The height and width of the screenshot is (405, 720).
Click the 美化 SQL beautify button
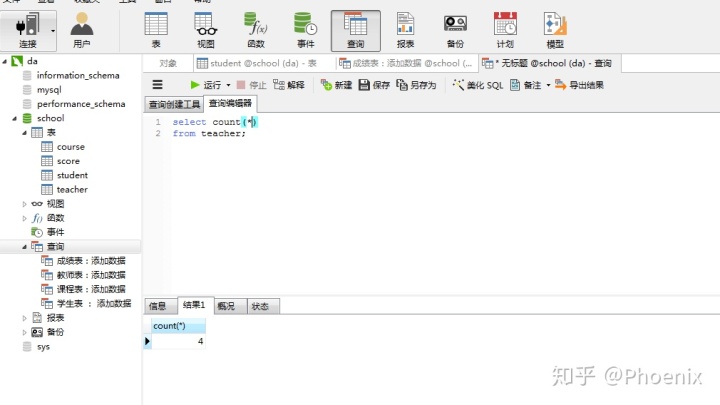coord(478,85)
